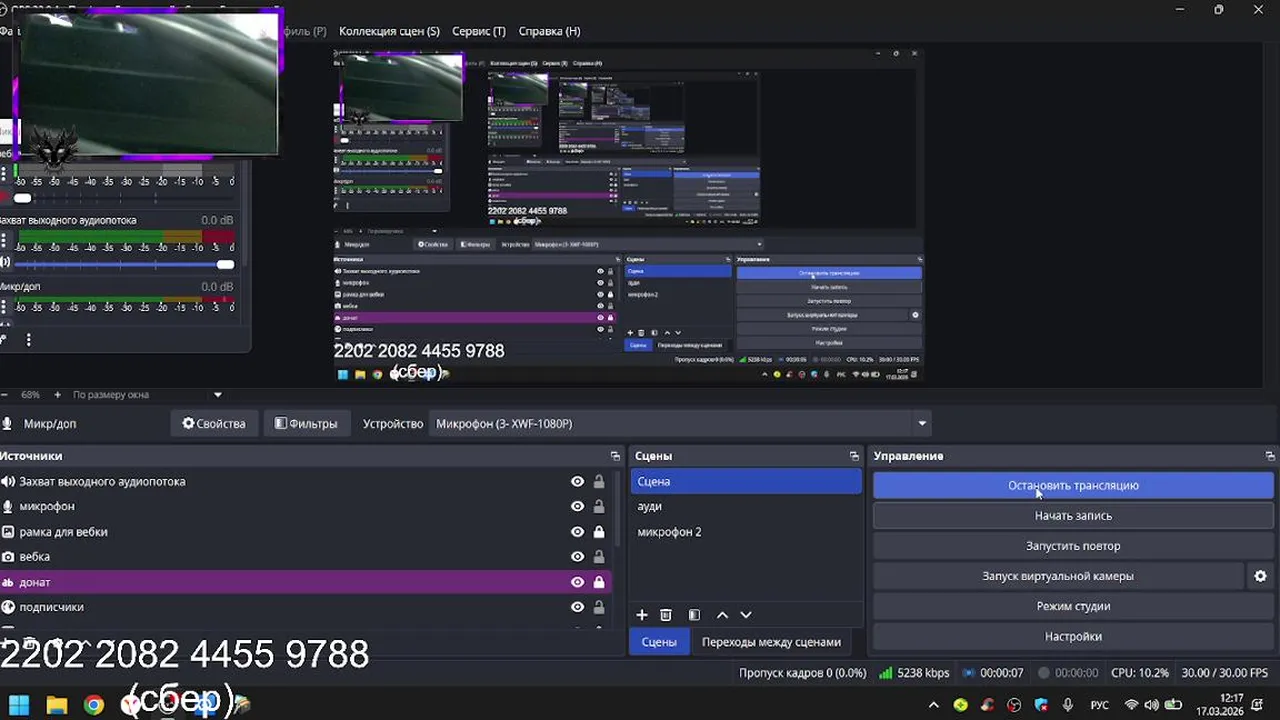Mute Захват выходного аудиопотока in audio mixer

coord(5,263)
